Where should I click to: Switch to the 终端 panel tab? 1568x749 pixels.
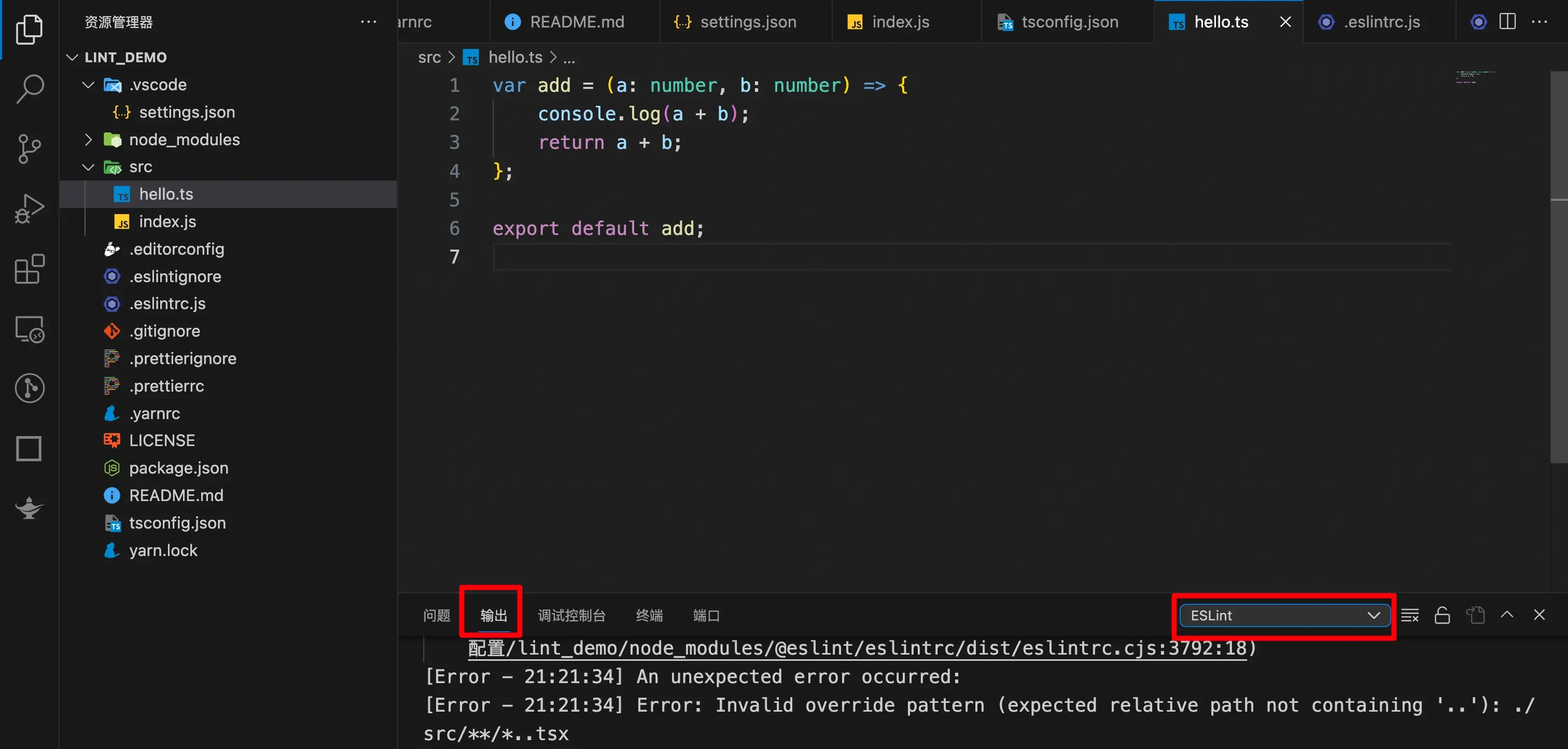(x=649, y=616)
